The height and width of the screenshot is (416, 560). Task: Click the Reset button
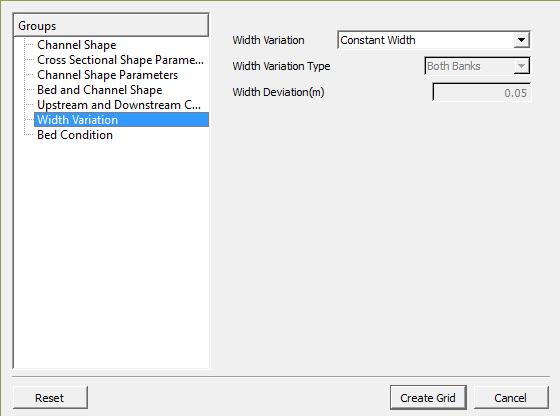pos(50,397)
